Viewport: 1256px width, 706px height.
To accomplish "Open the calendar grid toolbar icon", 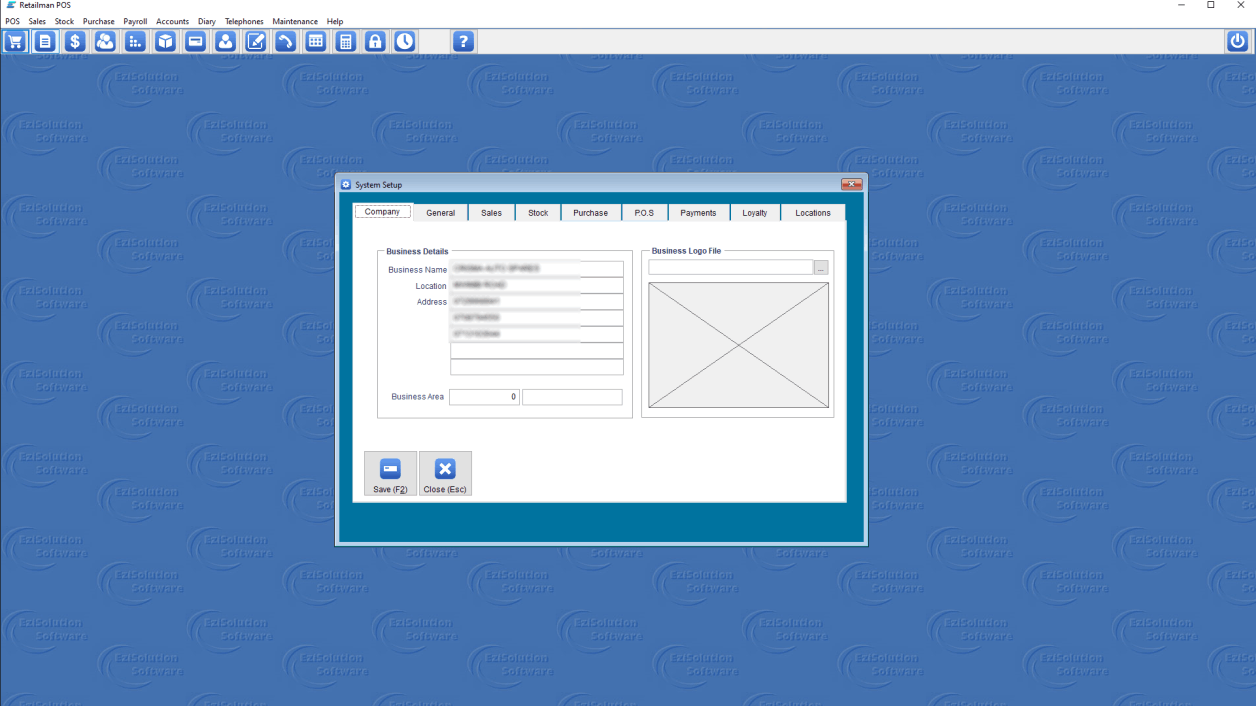I will click(x=315, y=41).
